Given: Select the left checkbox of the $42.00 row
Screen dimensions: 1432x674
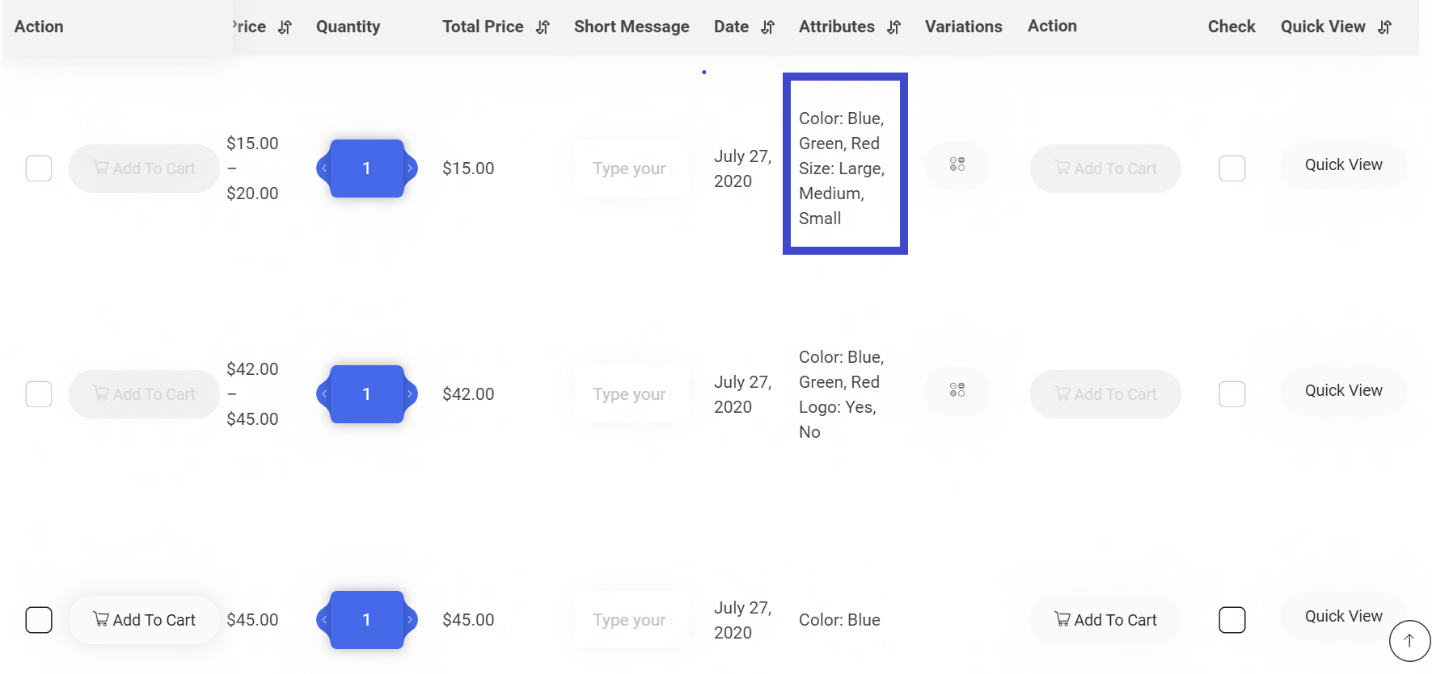Looking at the screenshot, I should 38,394.
